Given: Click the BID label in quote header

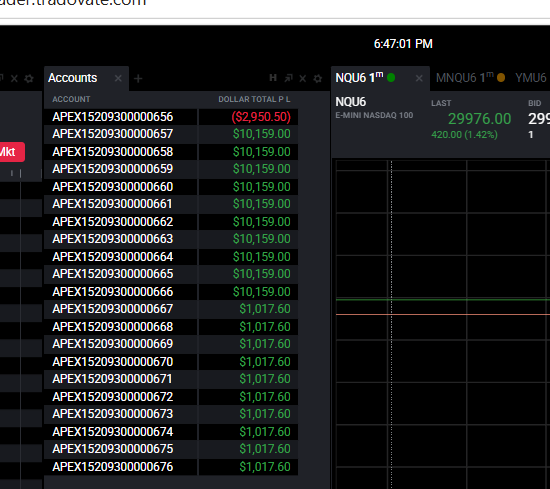Looking at the screenshot, I should pos(535,103).
